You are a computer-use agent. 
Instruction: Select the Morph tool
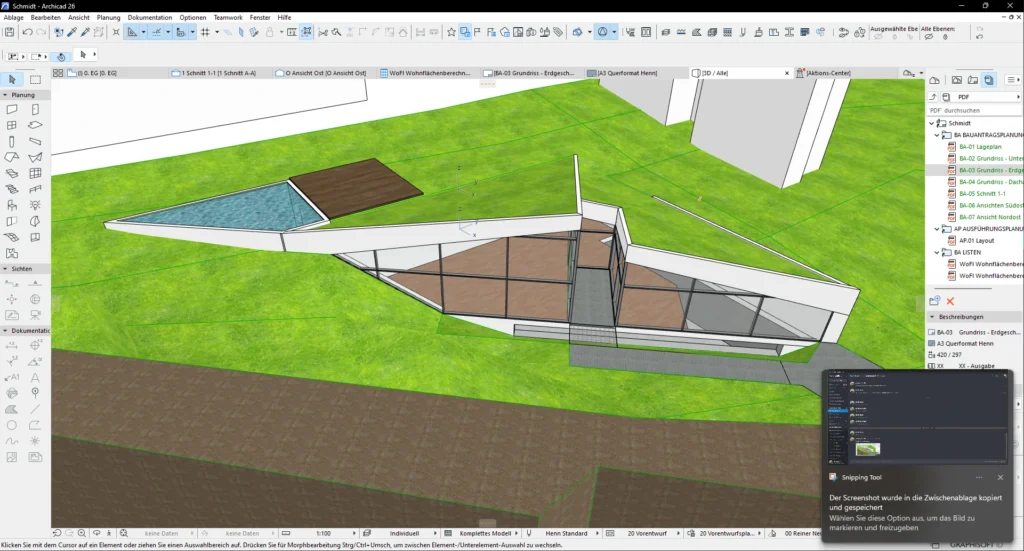click(35, 221)
